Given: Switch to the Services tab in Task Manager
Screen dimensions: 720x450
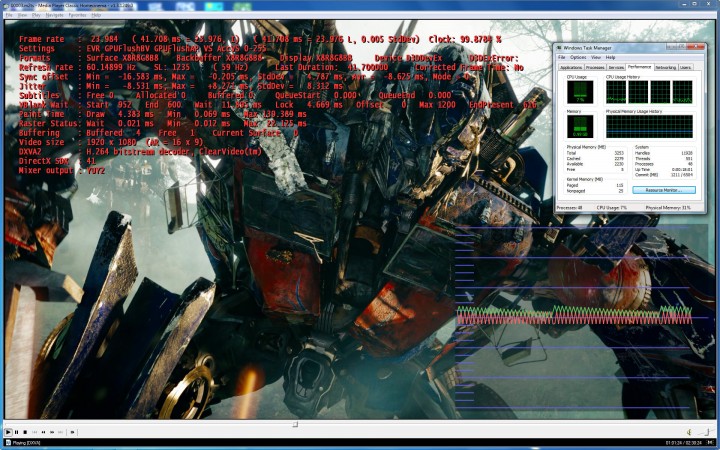Looking at the screenshot, I should click(x=616, y=68).
